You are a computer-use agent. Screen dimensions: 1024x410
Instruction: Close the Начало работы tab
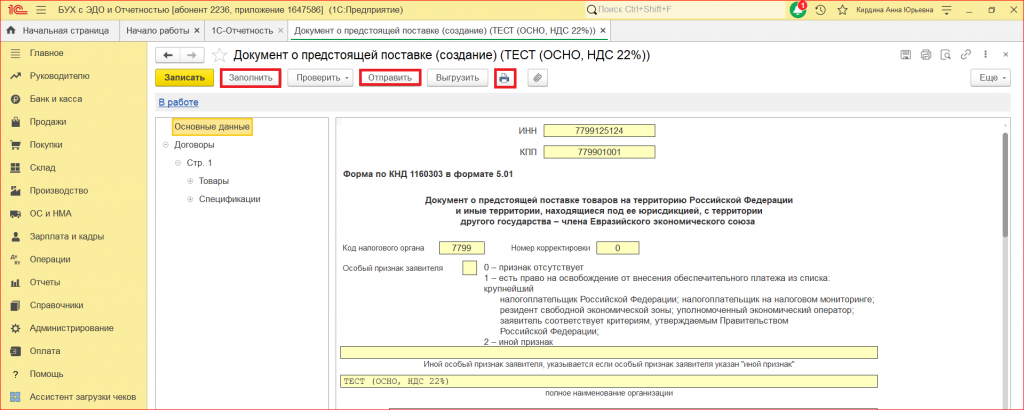pos(197,31)
